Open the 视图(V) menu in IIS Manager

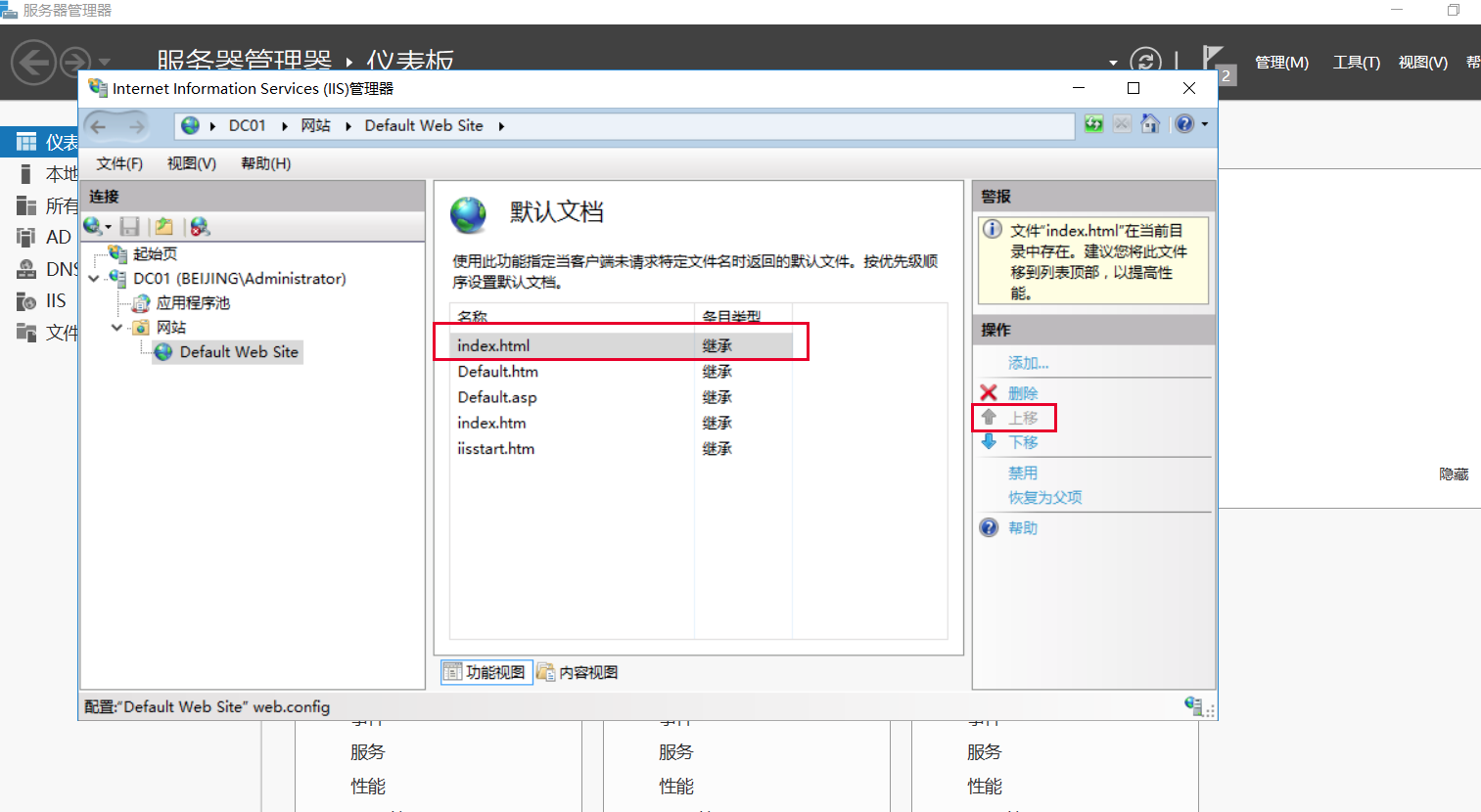click(x=191, y=163)
